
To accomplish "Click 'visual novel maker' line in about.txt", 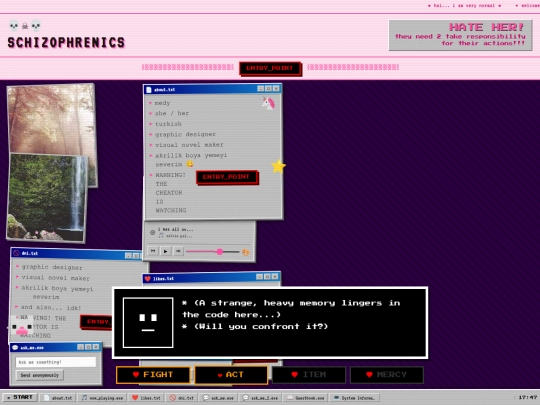I will tap(189, 145).
